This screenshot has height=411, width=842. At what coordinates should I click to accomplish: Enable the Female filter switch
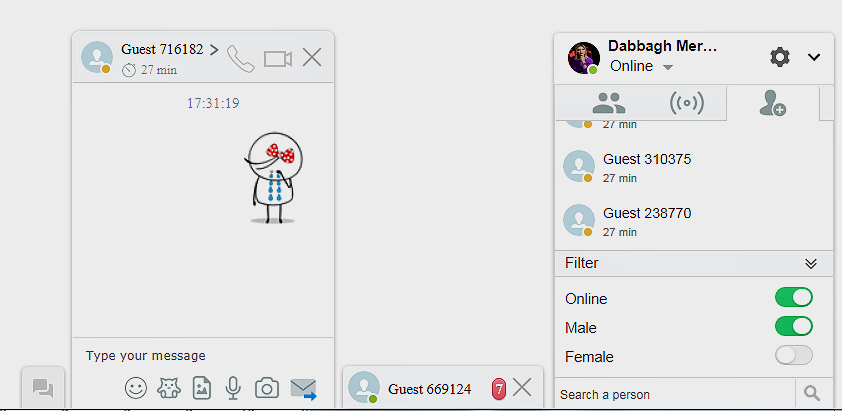click(x=794, y=355)
